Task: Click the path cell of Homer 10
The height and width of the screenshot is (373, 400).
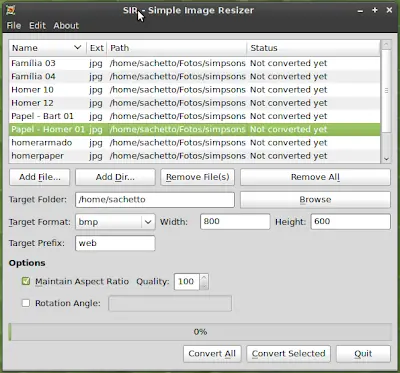Action: pos(177,90)
